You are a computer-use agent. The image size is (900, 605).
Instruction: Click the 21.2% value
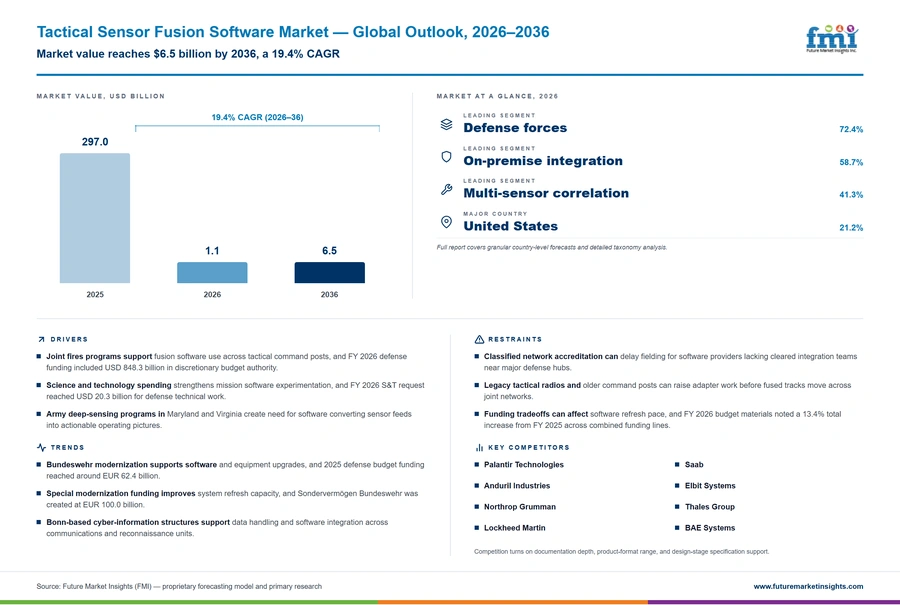(x=851, y=227)
